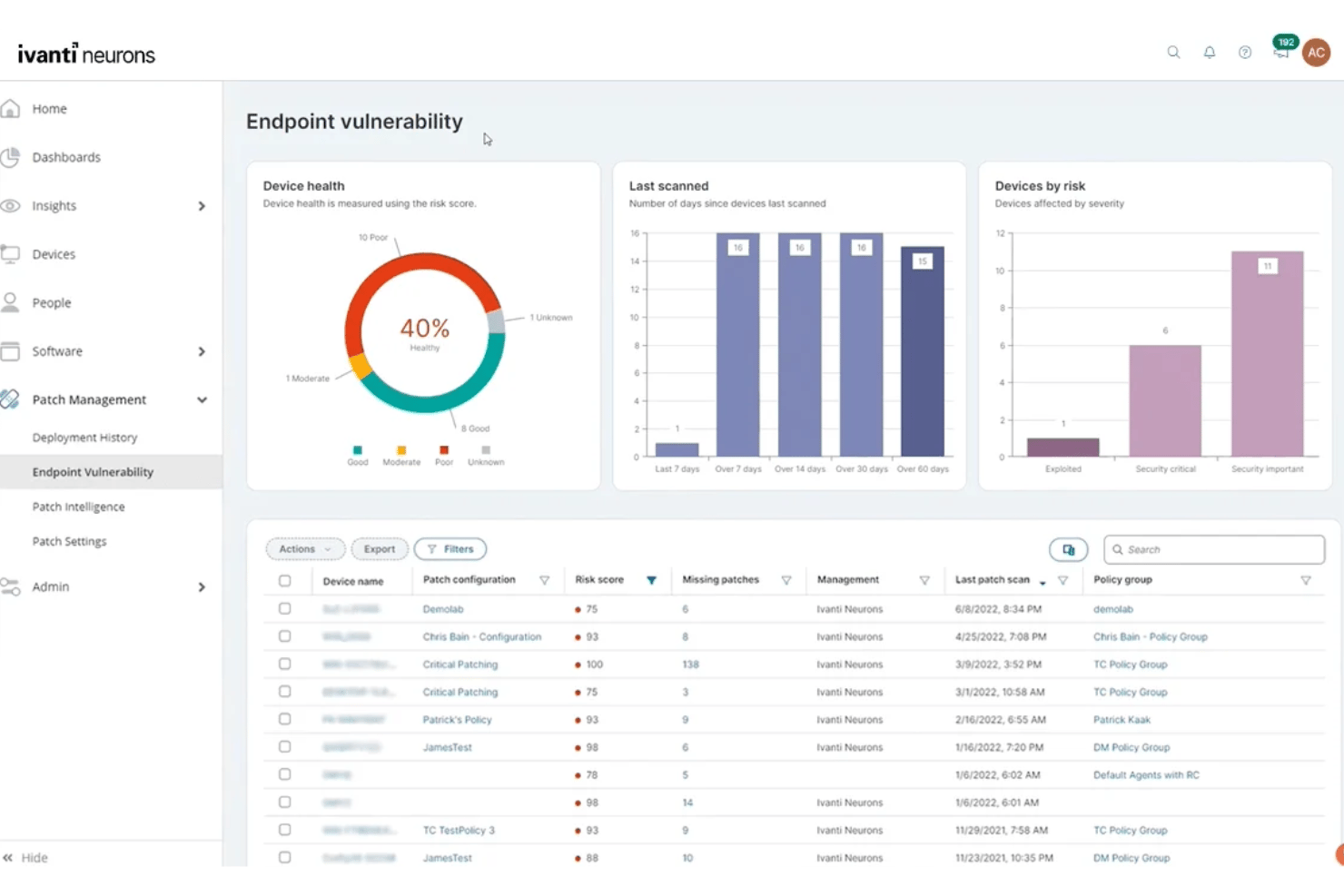Click the People person icon

pos(10,302)
